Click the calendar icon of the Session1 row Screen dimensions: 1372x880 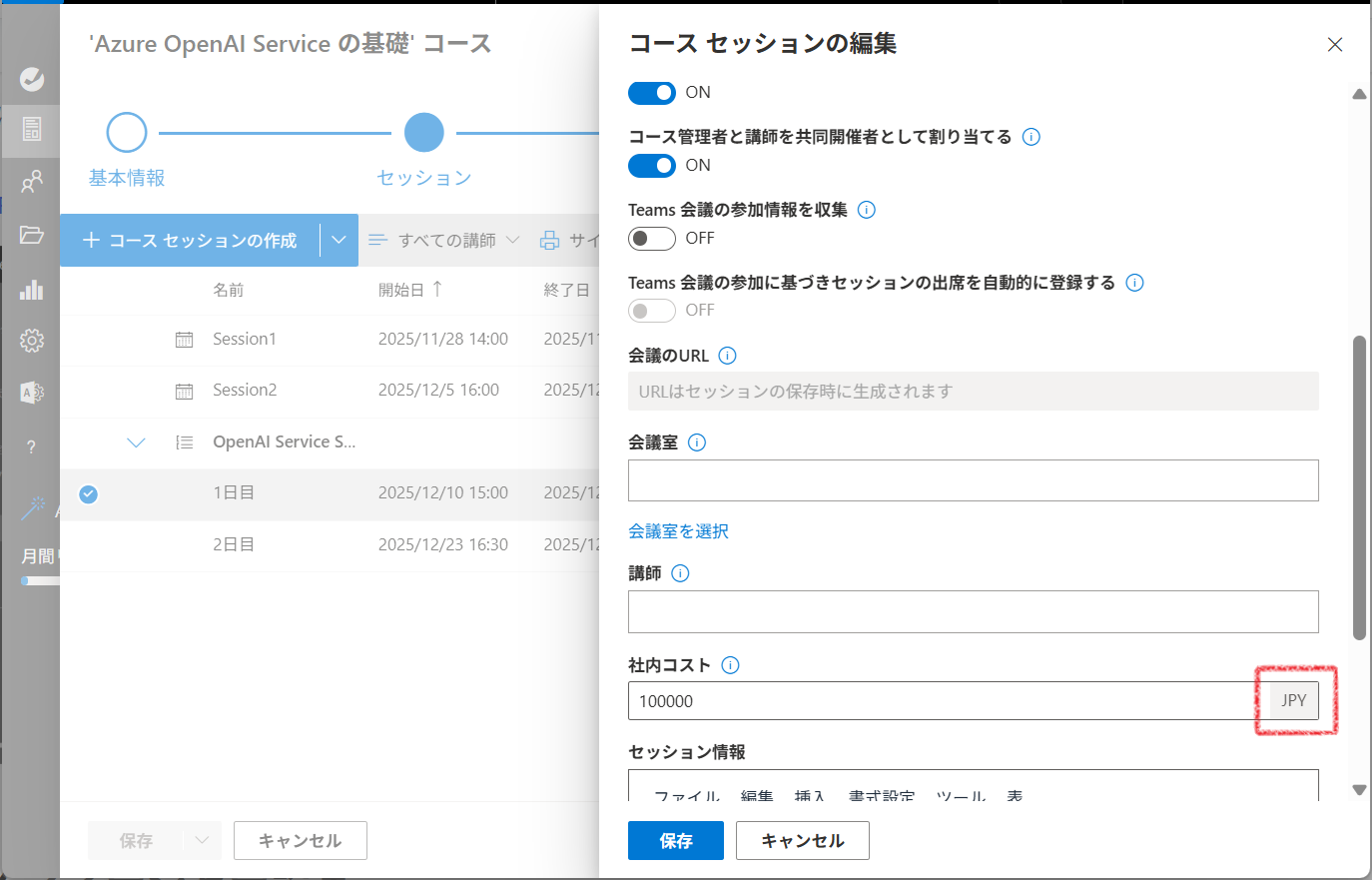(185, 340)
